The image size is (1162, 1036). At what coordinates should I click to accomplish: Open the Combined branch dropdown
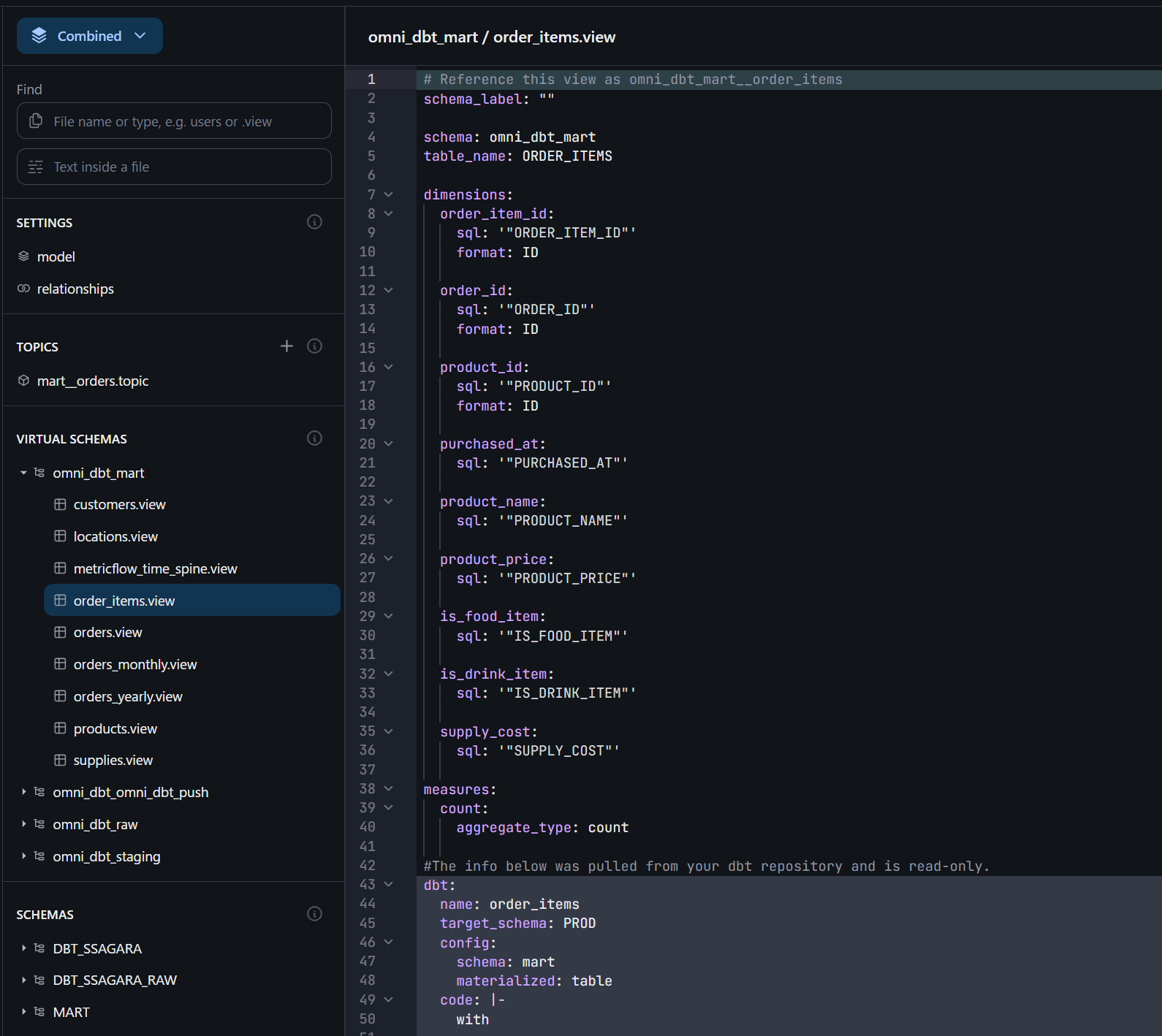coord(90,36)
